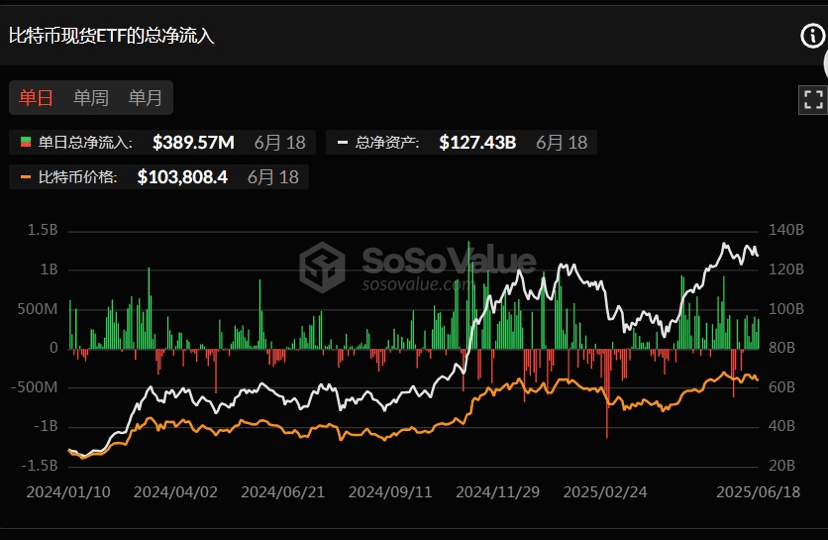Image resolution: width=828 pixels, height=540 pixels.
Task: Click the 2025/02/24 x-axis date label
Action: click(x=605, y=492)
